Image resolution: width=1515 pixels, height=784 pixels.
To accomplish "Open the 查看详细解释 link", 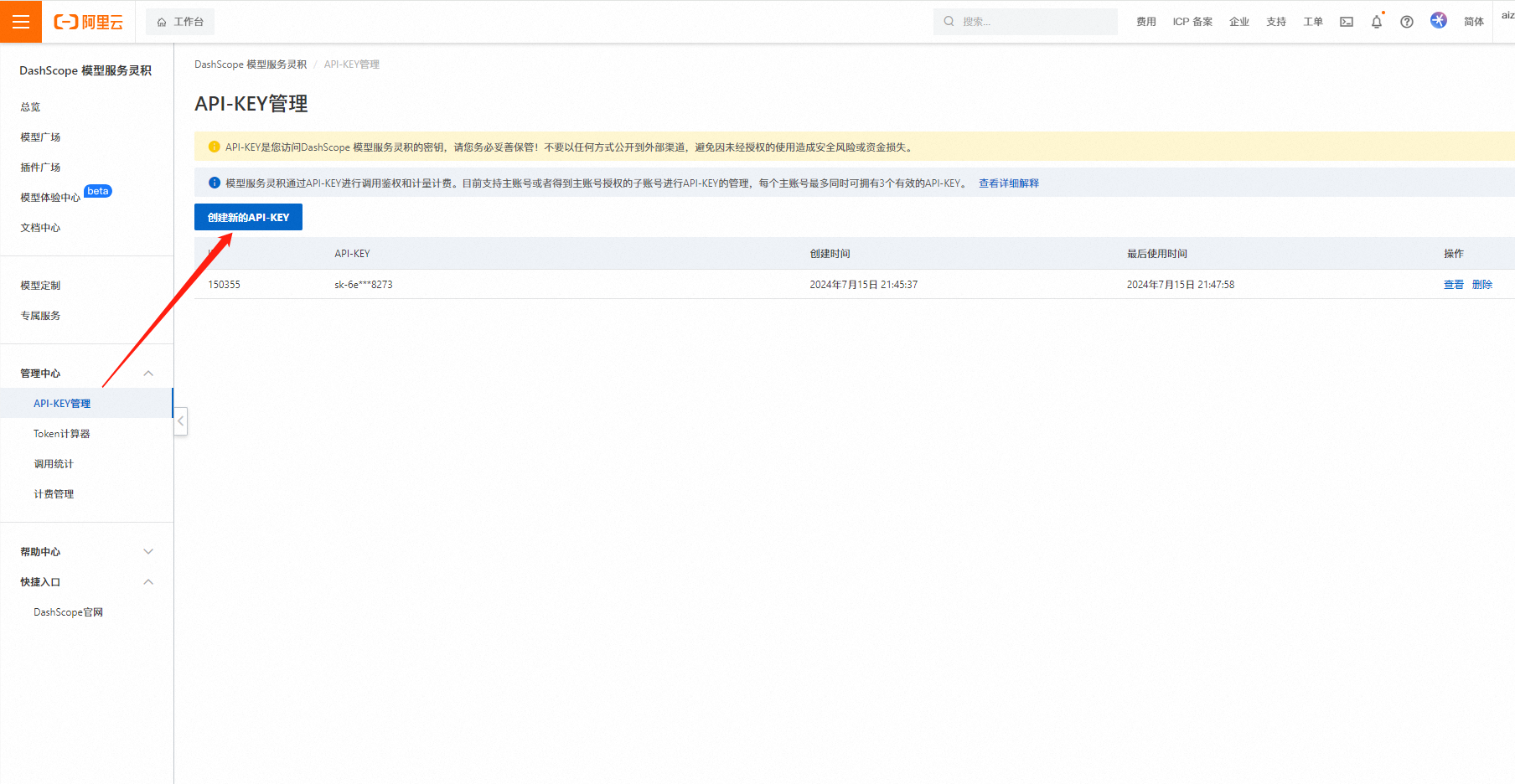I will (x=1008, y=183).
